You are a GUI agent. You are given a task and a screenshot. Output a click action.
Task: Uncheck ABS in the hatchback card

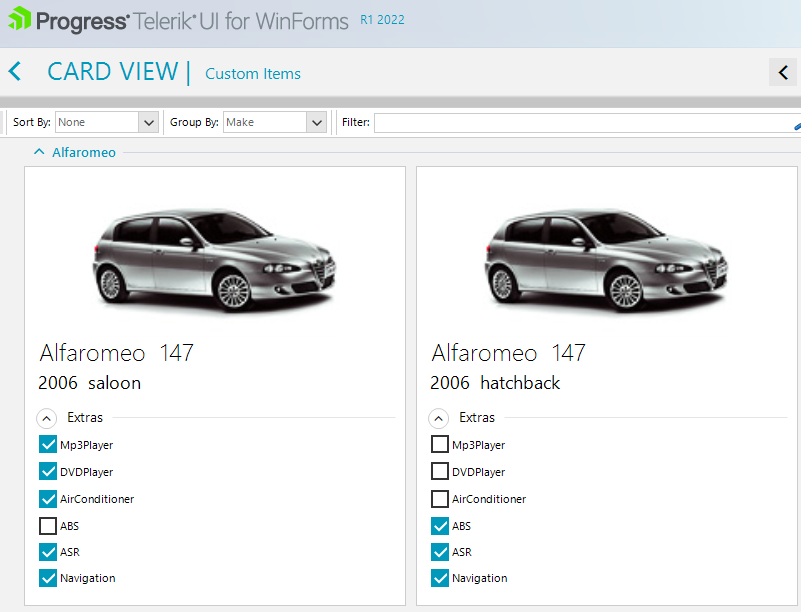click(440, 526)
